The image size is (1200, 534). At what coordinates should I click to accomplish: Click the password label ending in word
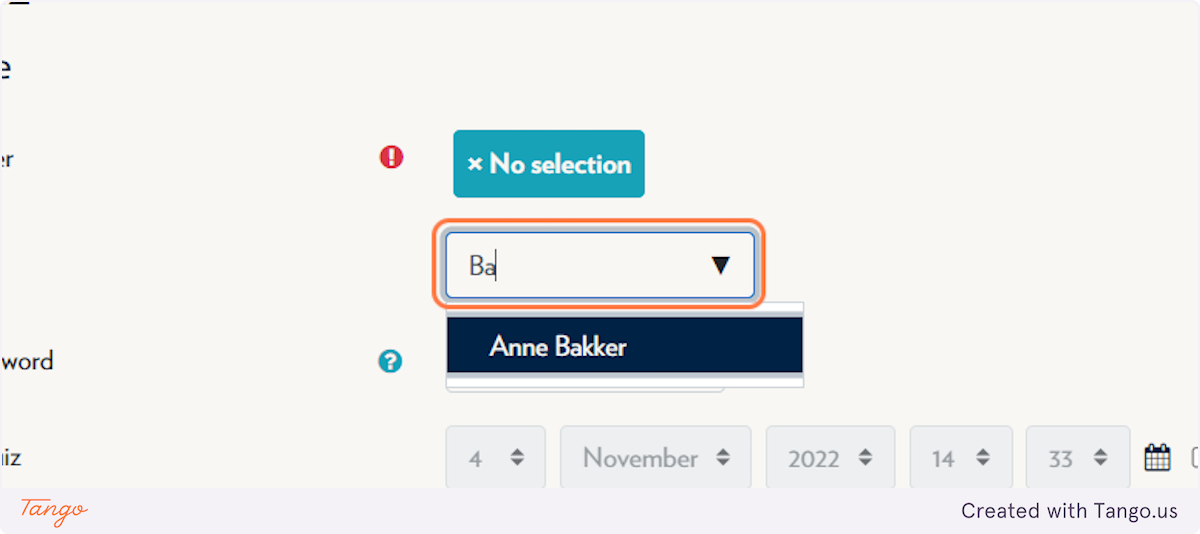coord(26,361)
